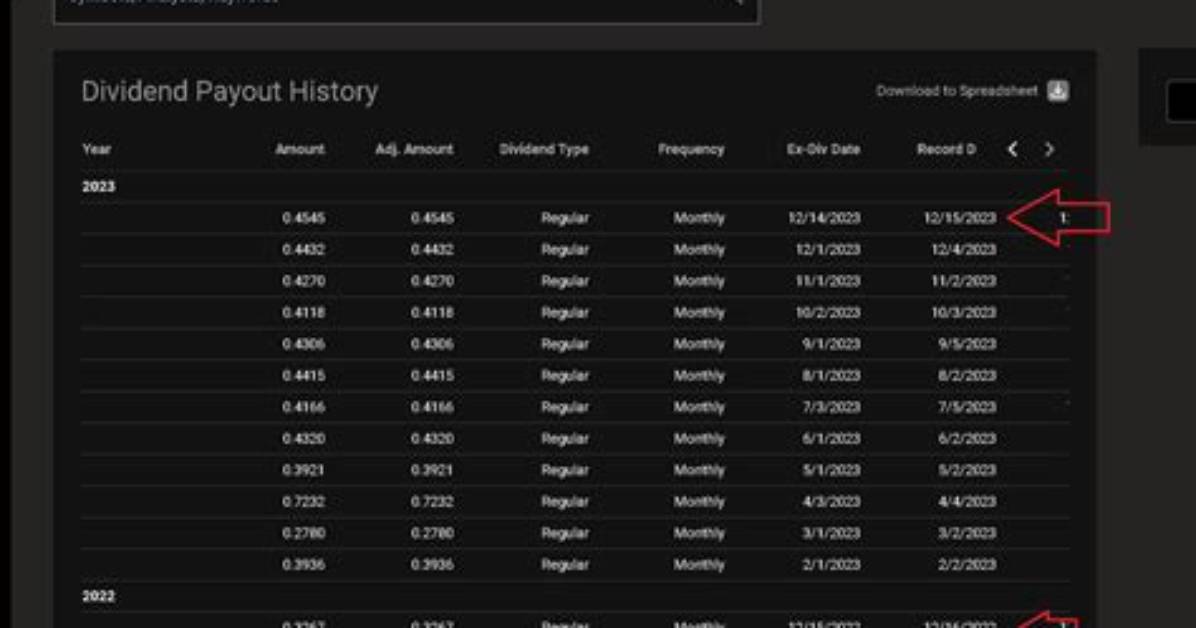This screenshot has height=628, width=1196.
Task: Click the Dividend Type column header
Action: (x=544, y=150)
